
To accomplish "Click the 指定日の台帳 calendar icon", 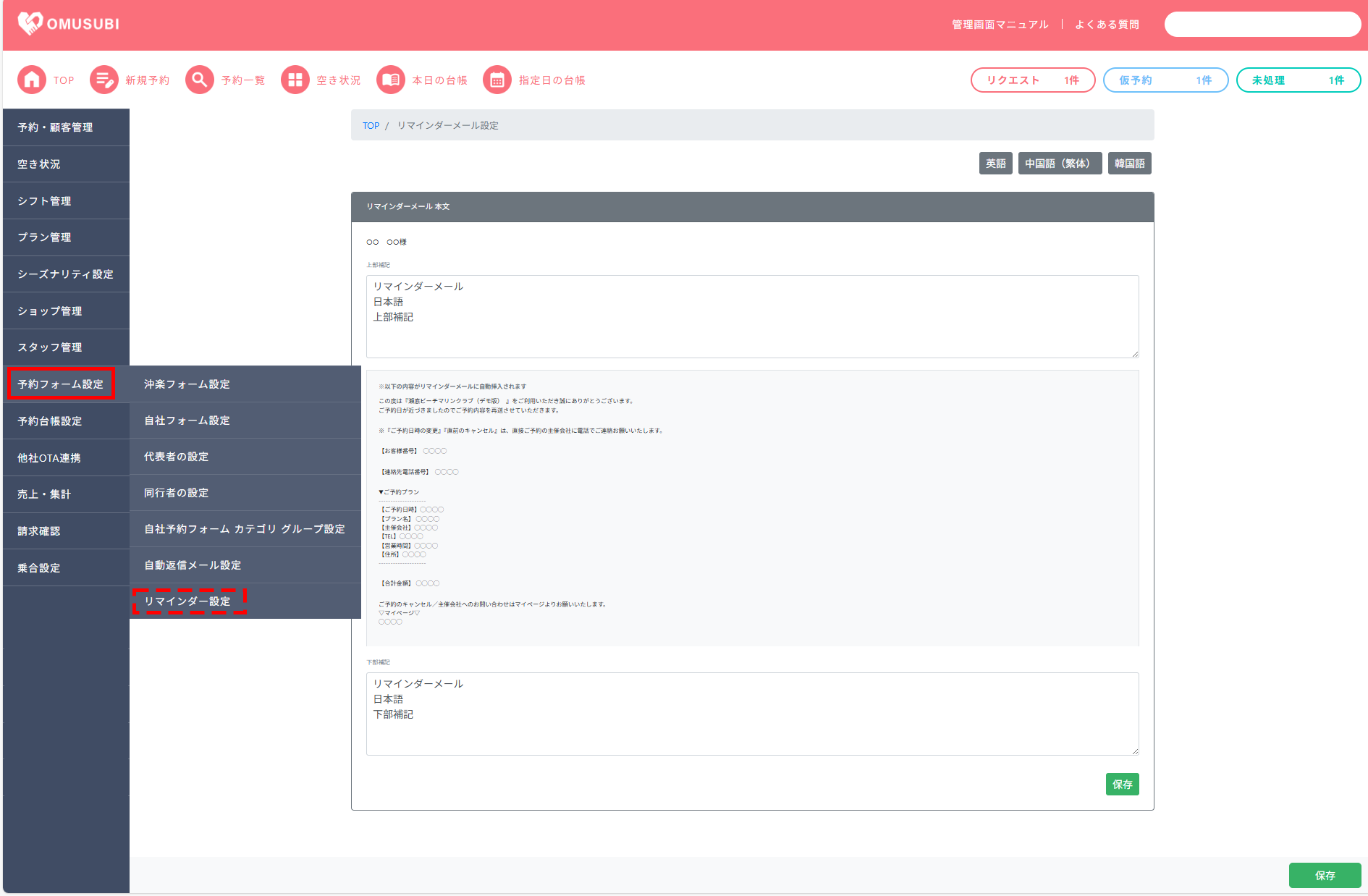I will click(497, 80).
